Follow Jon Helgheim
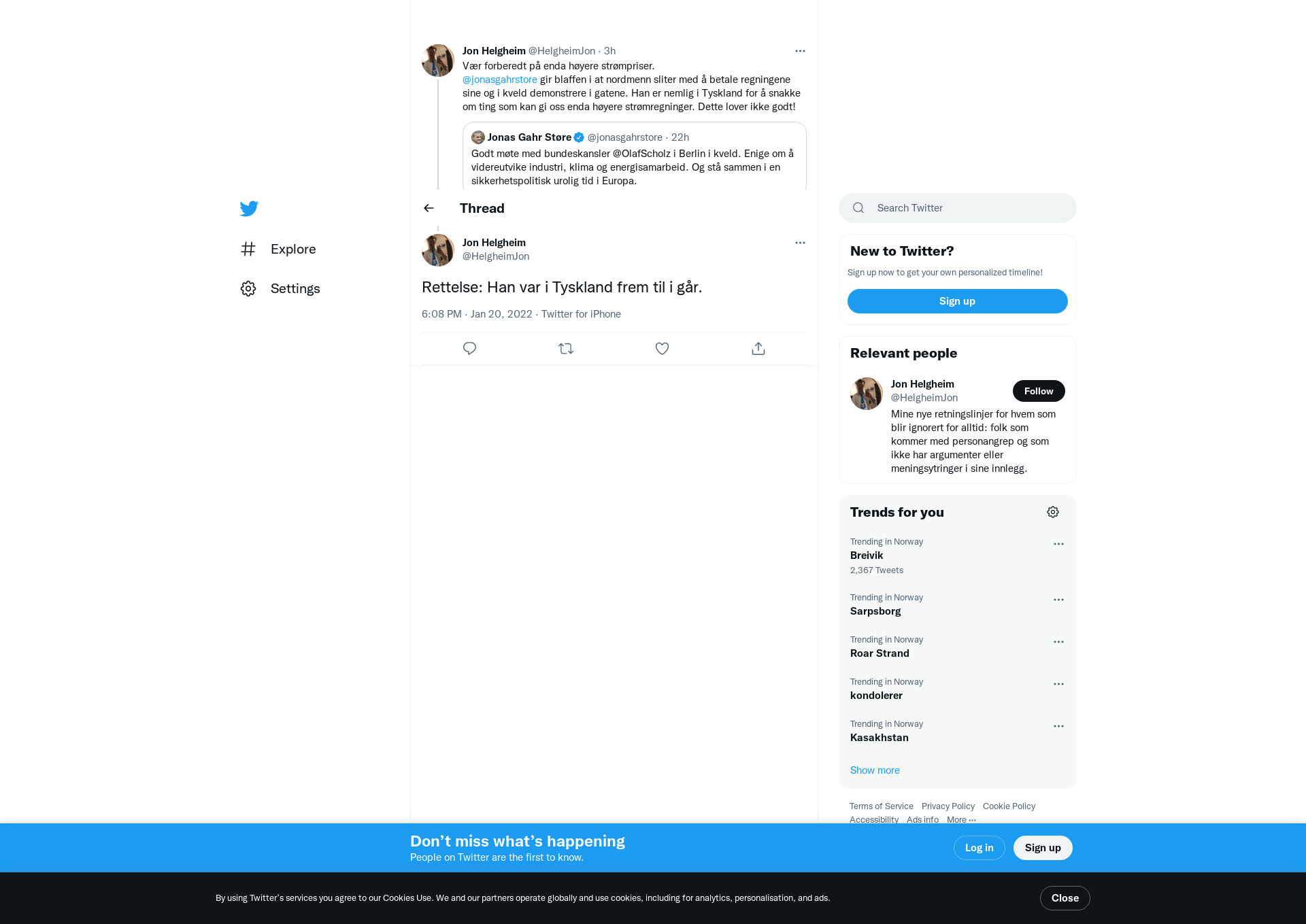1306x924 pixels. pos(1039,391)
